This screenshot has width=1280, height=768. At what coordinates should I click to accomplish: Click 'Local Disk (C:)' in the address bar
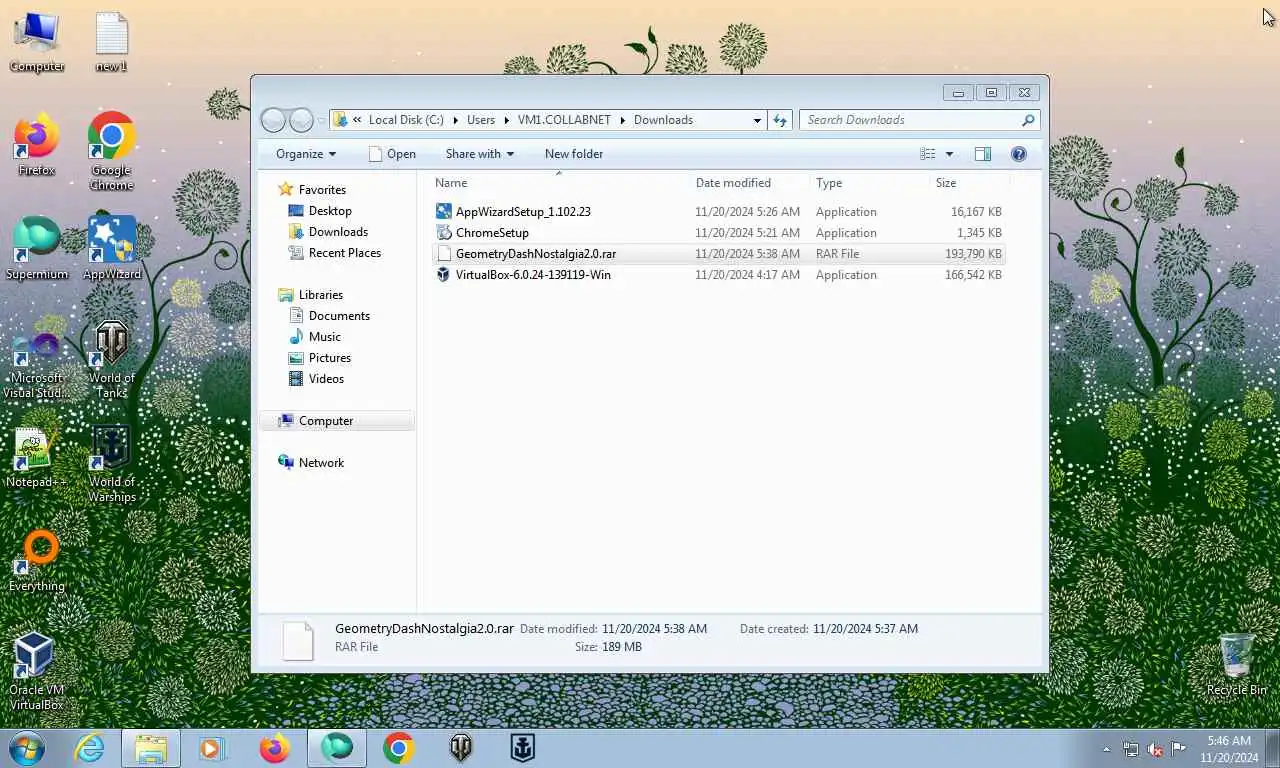tap(406, 120)
